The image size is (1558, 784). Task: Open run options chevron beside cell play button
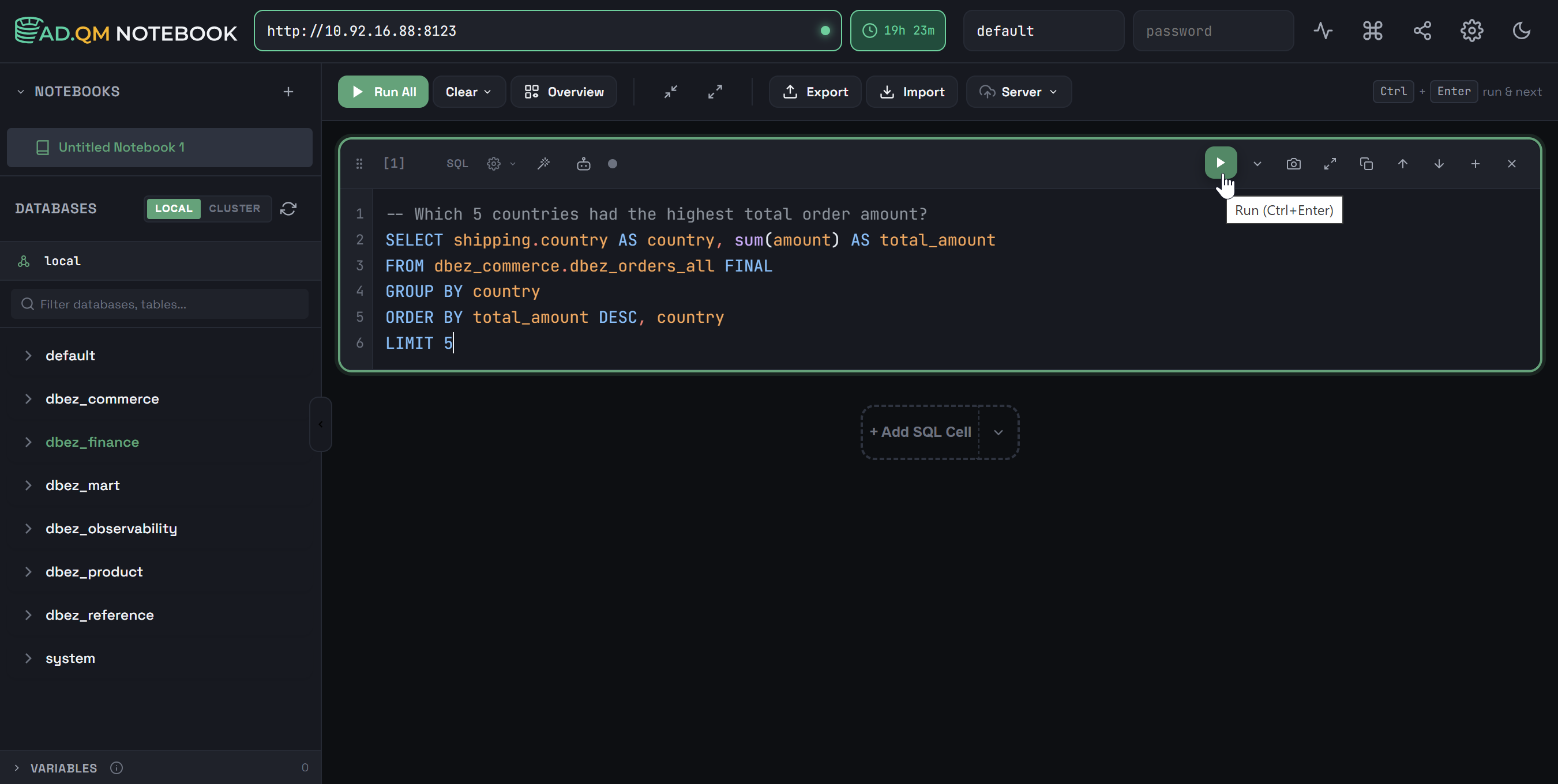(1257, 164)
